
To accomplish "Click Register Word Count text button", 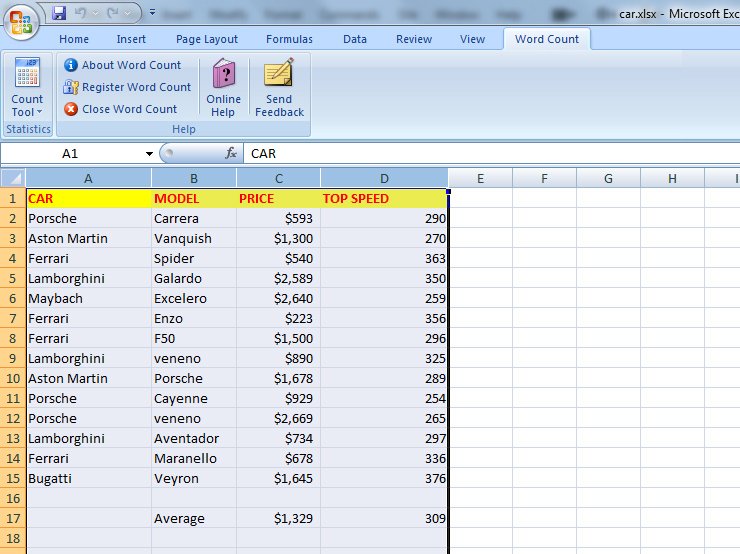I will (136, 87).
